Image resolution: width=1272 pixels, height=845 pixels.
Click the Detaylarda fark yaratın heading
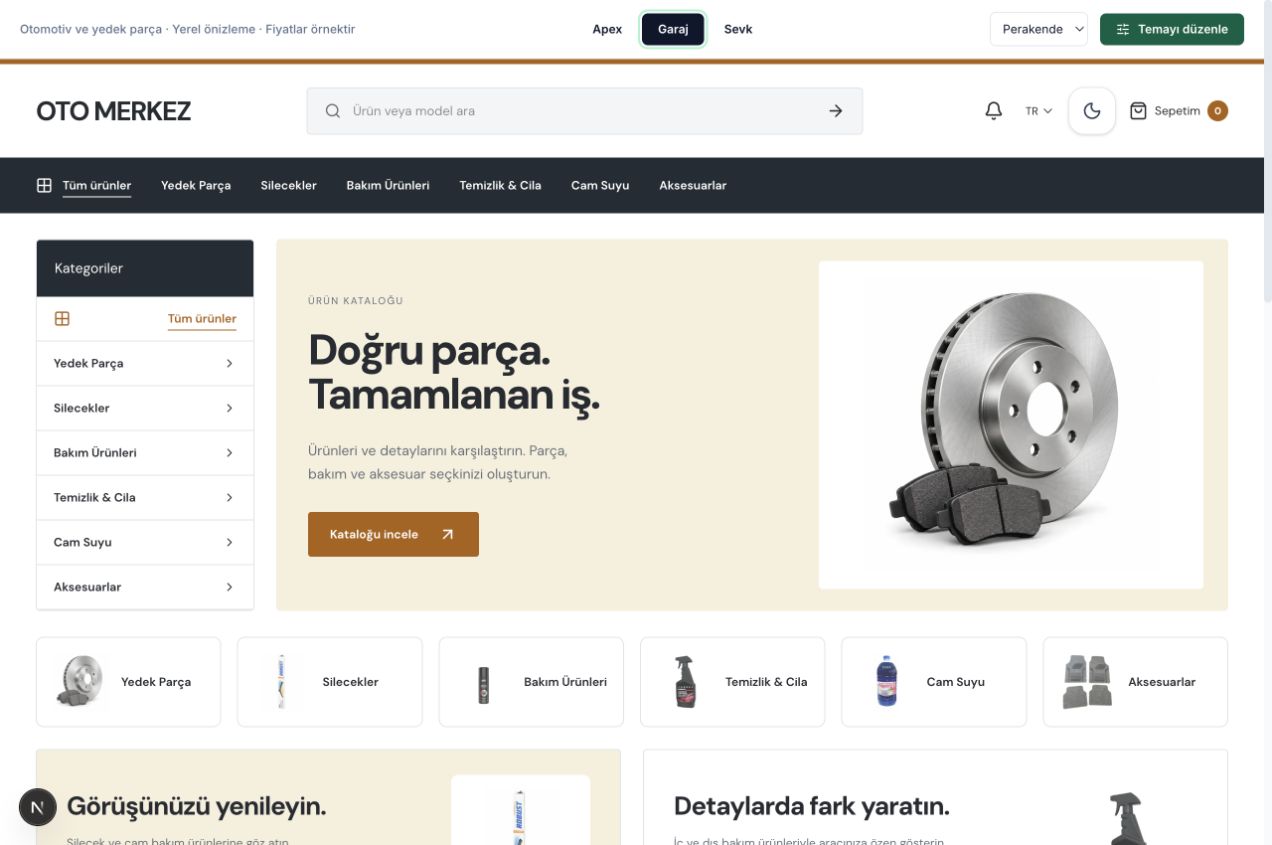point(812,806)
